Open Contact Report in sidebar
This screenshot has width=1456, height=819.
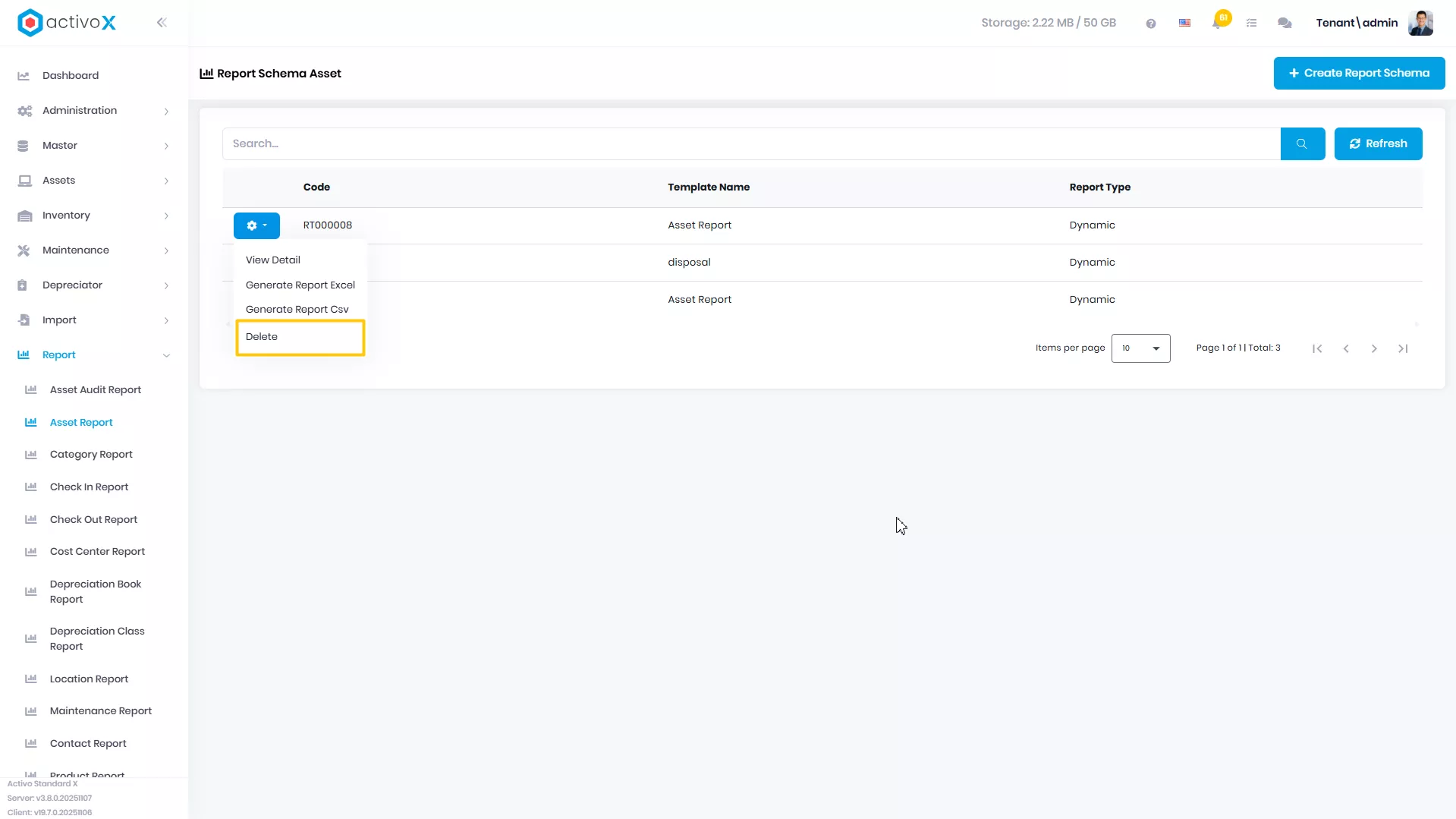(x=88, y=744)
